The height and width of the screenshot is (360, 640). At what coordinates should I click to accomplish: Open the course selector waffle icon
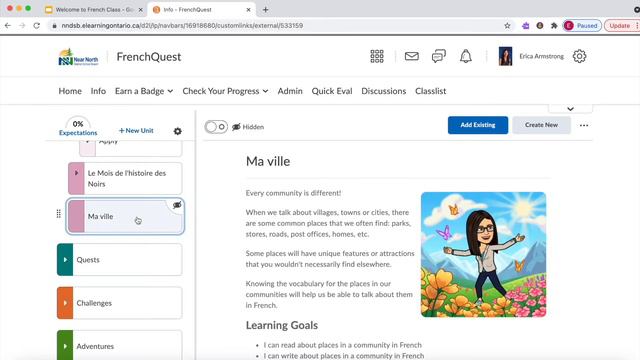click(377, 56)
